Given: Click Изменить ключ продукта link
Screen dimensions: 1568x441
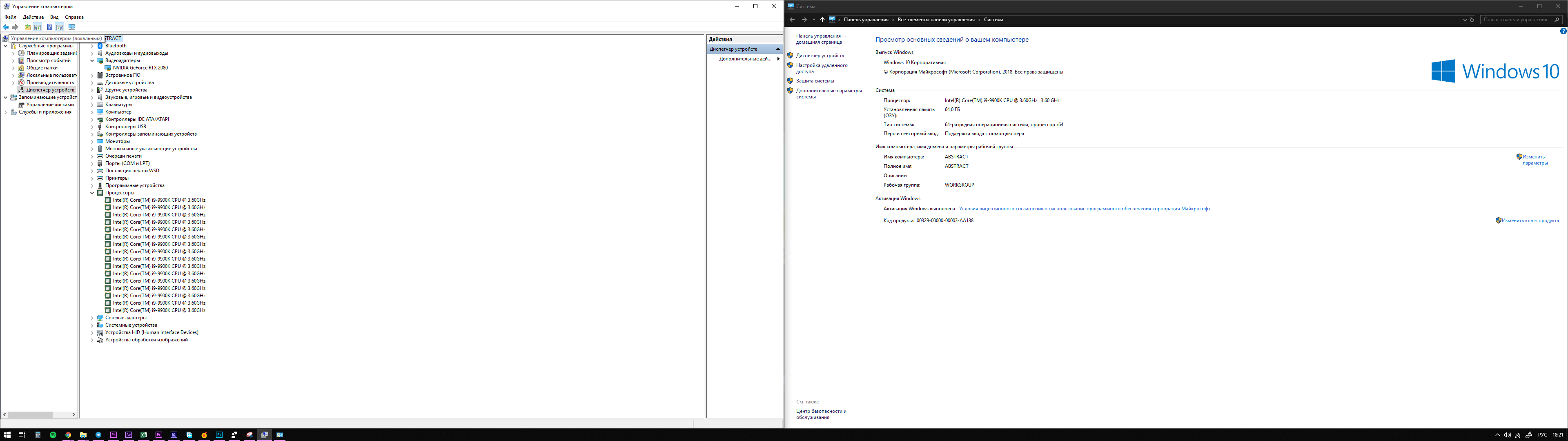Looking at the screenshot, I should 1530,220.
